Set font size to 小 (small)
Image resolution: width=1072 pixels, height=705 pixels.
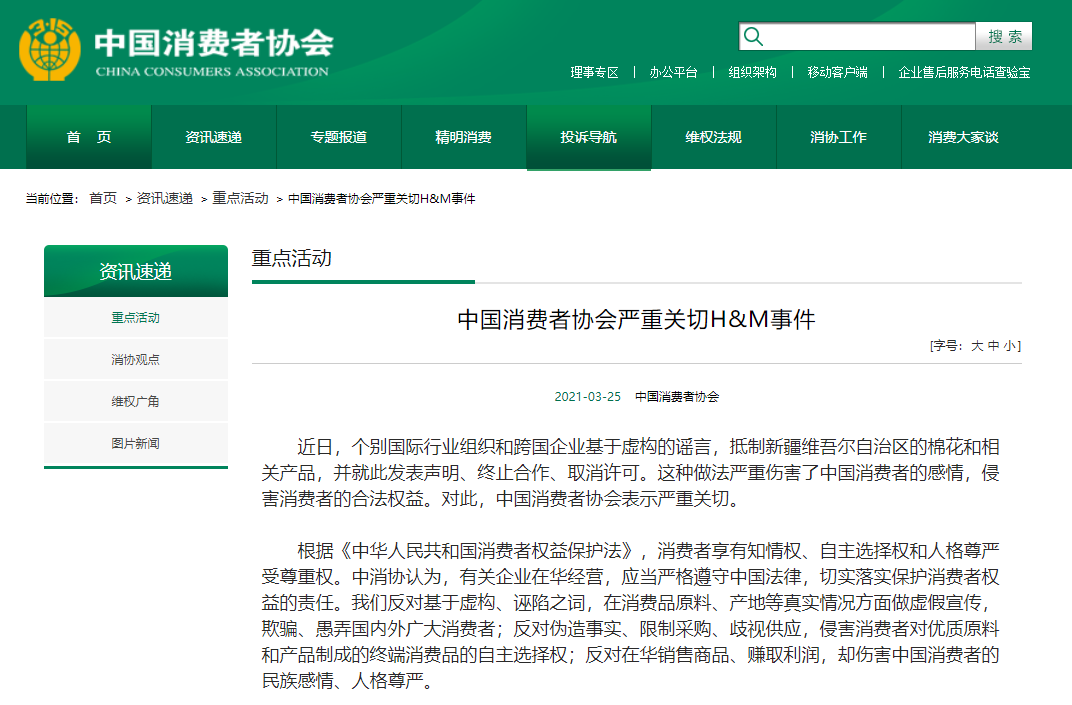pyautogui.click(x=1009, y=346)
